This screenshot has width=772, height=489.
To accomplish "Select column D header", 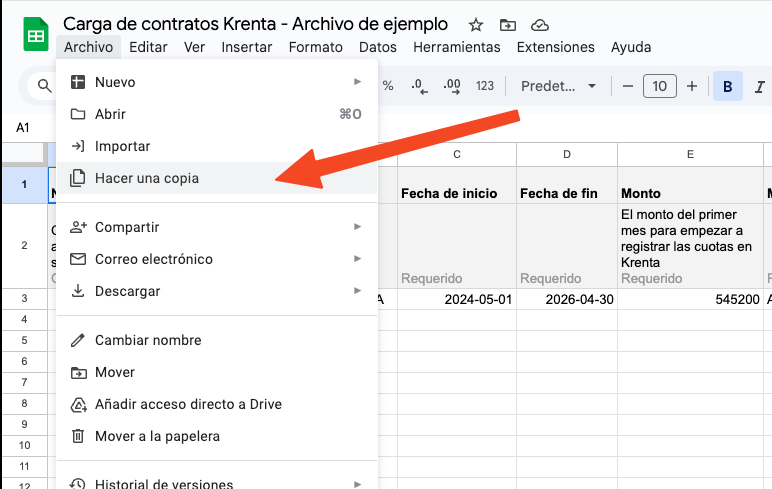I will pos(567,155).
